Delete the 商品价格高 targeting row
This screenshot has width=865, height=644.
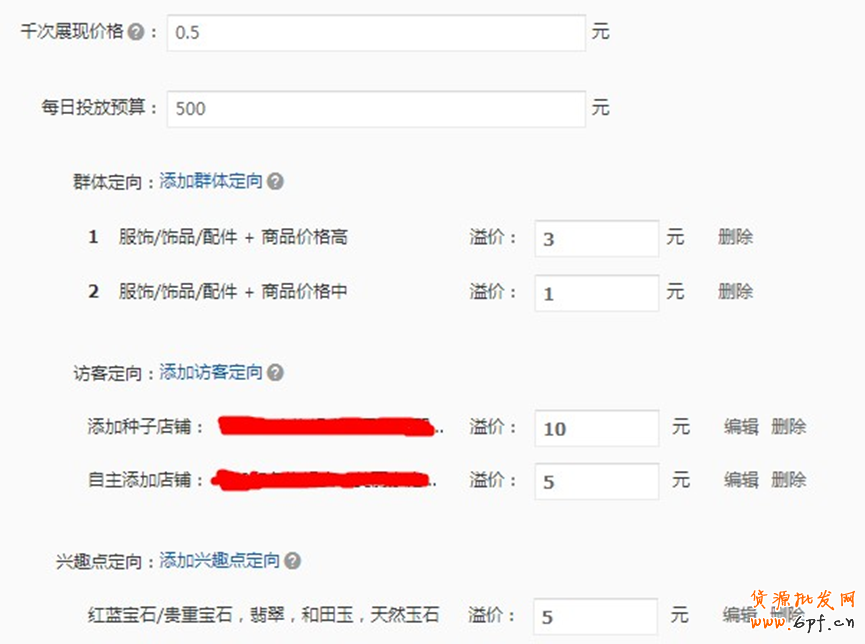(735, 237)
